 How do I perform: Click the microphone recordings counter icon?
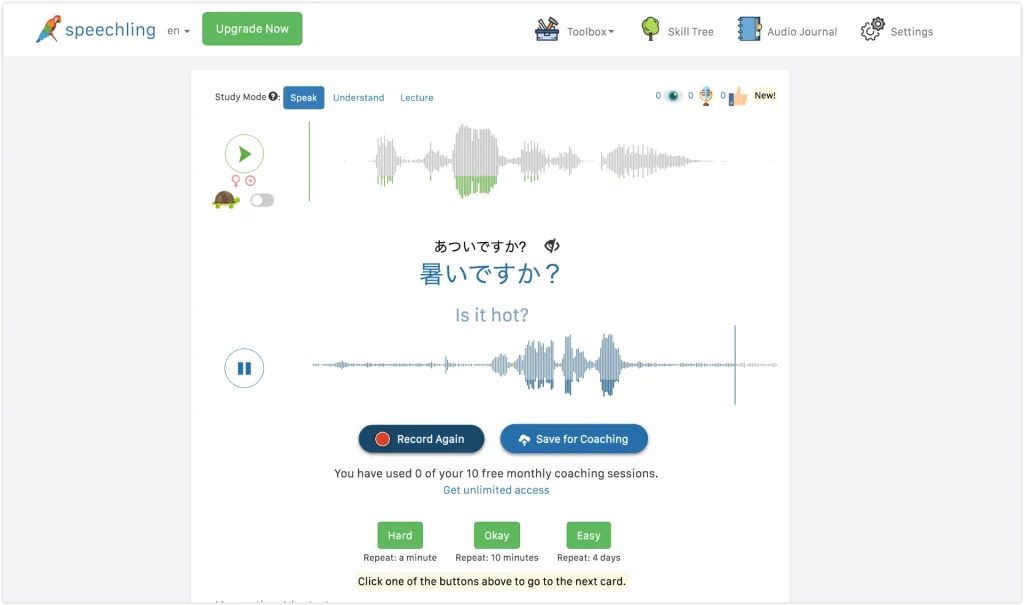[x=706, y=96]
